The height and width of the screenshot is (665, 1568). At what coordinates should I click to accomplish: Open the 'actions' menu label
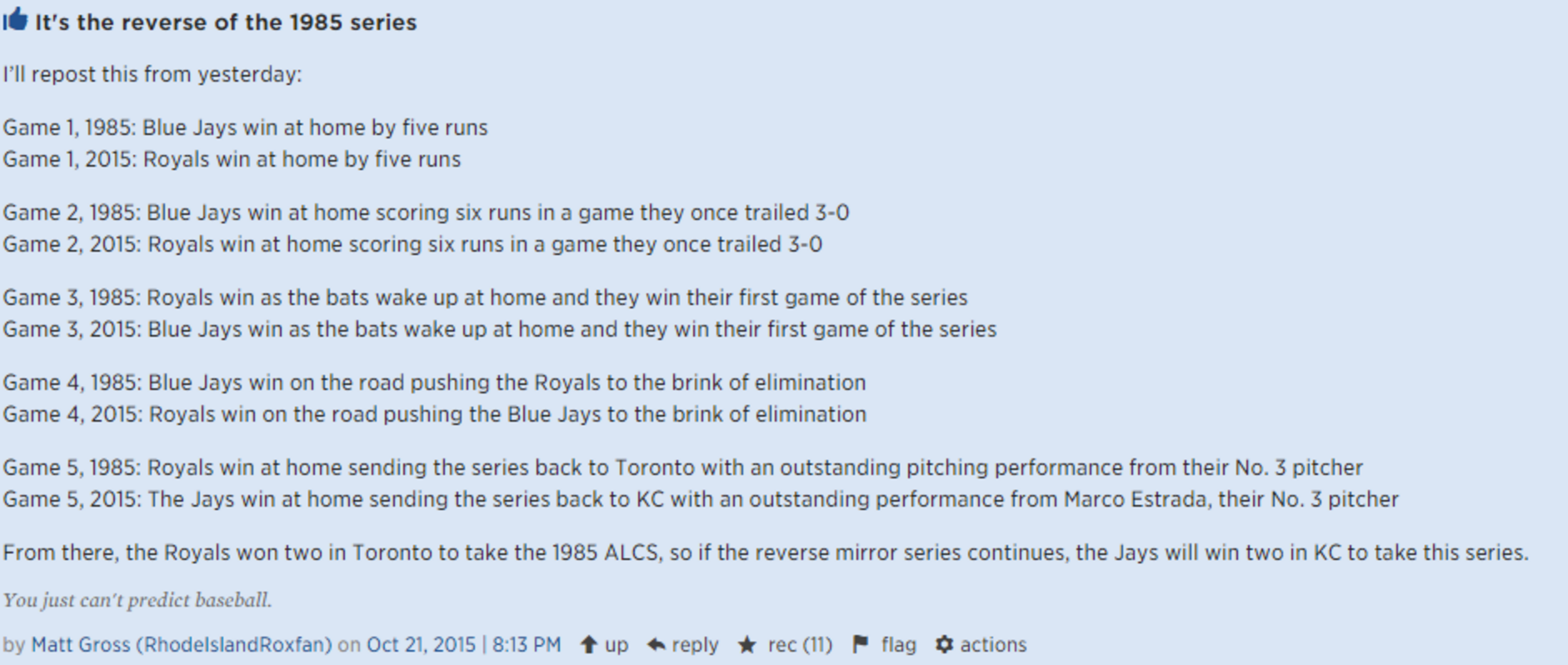click(x=993, y=644)
